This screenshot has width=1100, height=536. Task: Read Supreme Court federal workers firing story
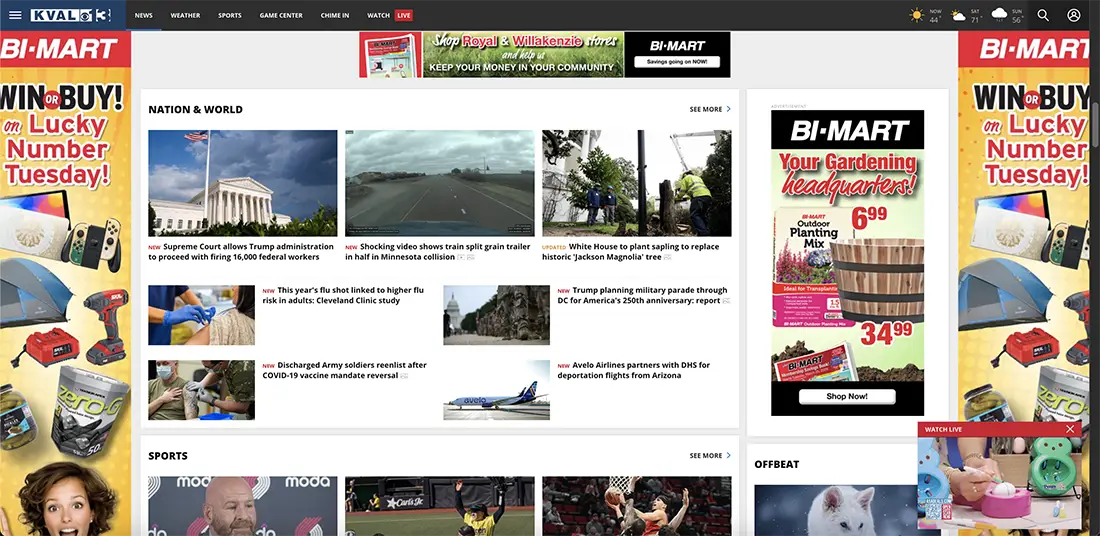click(241, 252)
